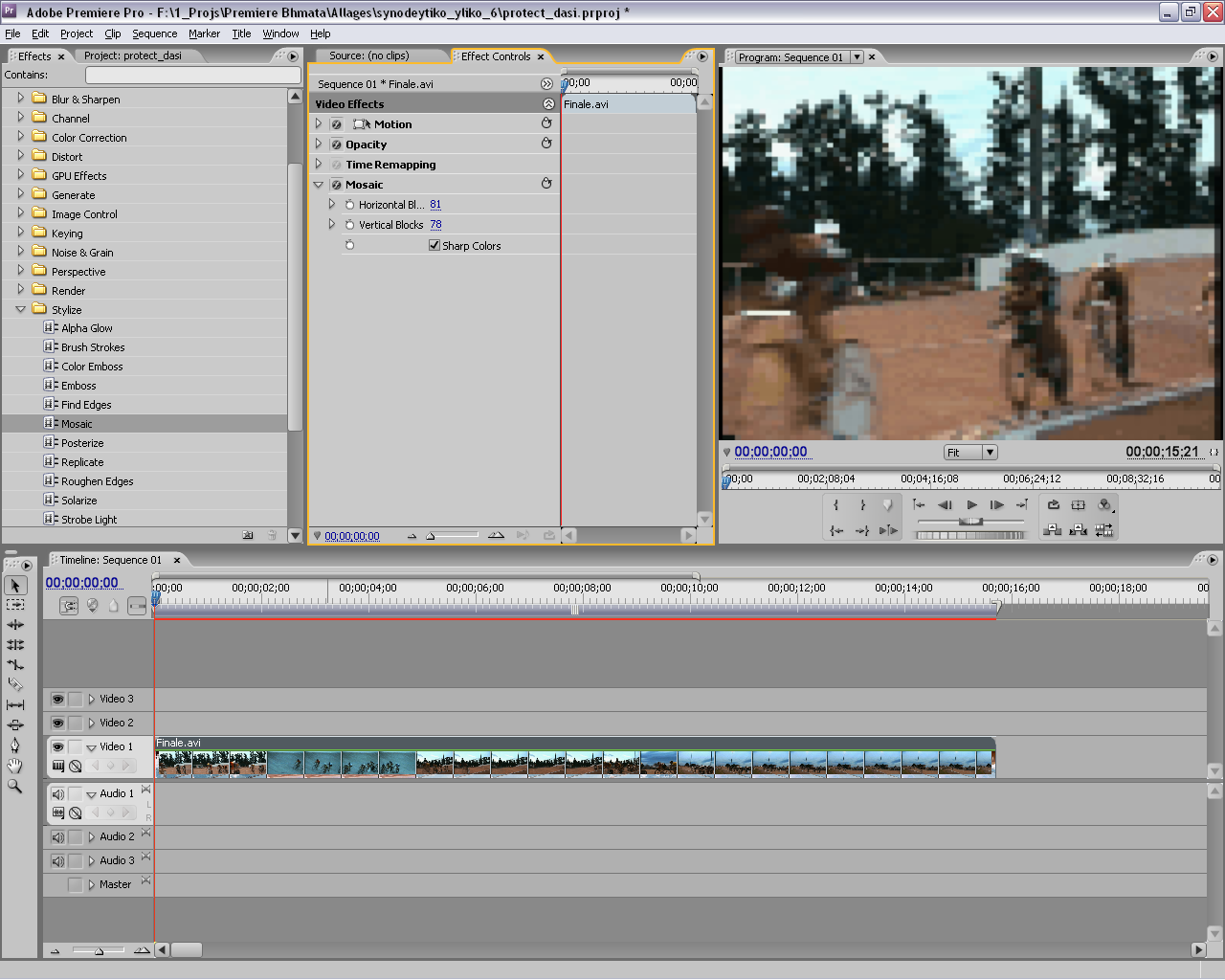Select the Razor tool
The image size is (1225, 980).
tap(15, 685)
